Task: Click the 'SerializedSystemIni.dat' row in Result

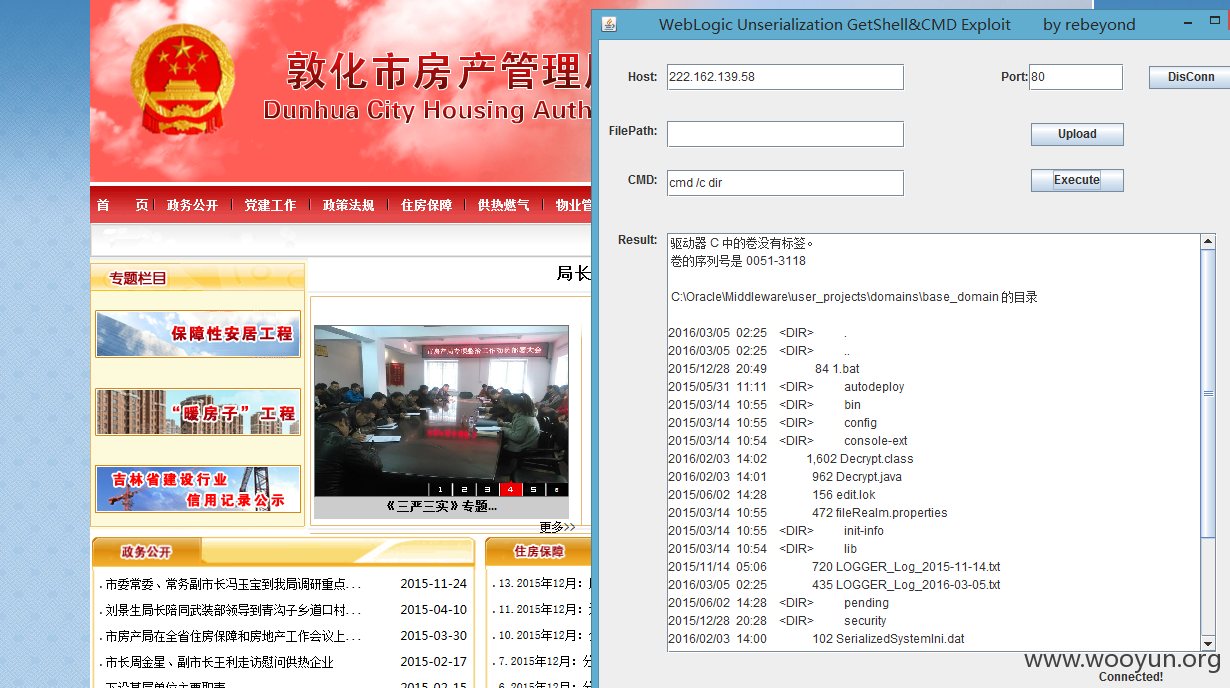Action: (817, 639)
